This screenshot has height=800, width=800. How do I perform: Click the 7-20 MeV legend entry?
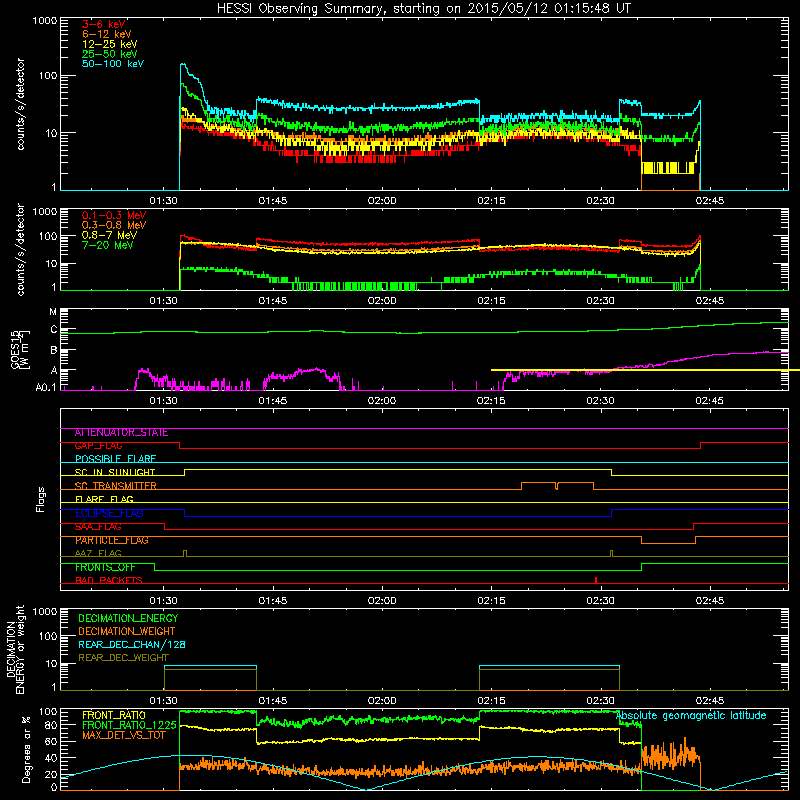tap(107, 245)
